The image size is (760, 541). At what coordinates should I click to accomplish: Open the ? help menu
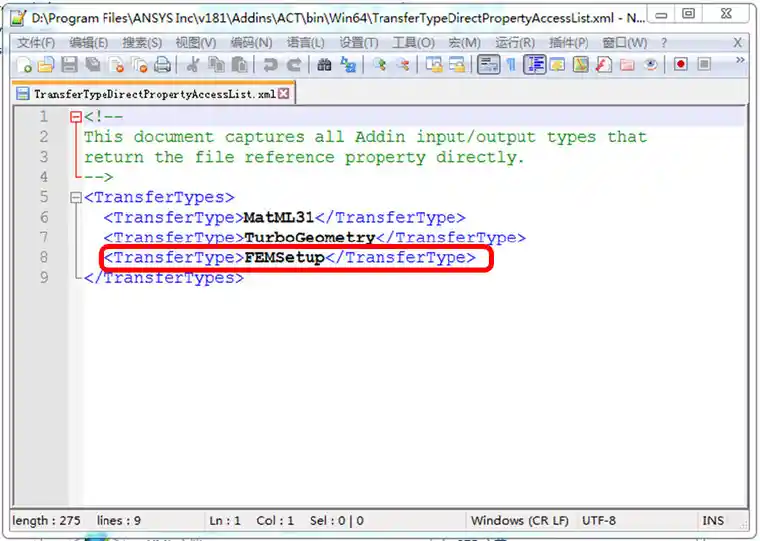[x=664, y=43]
